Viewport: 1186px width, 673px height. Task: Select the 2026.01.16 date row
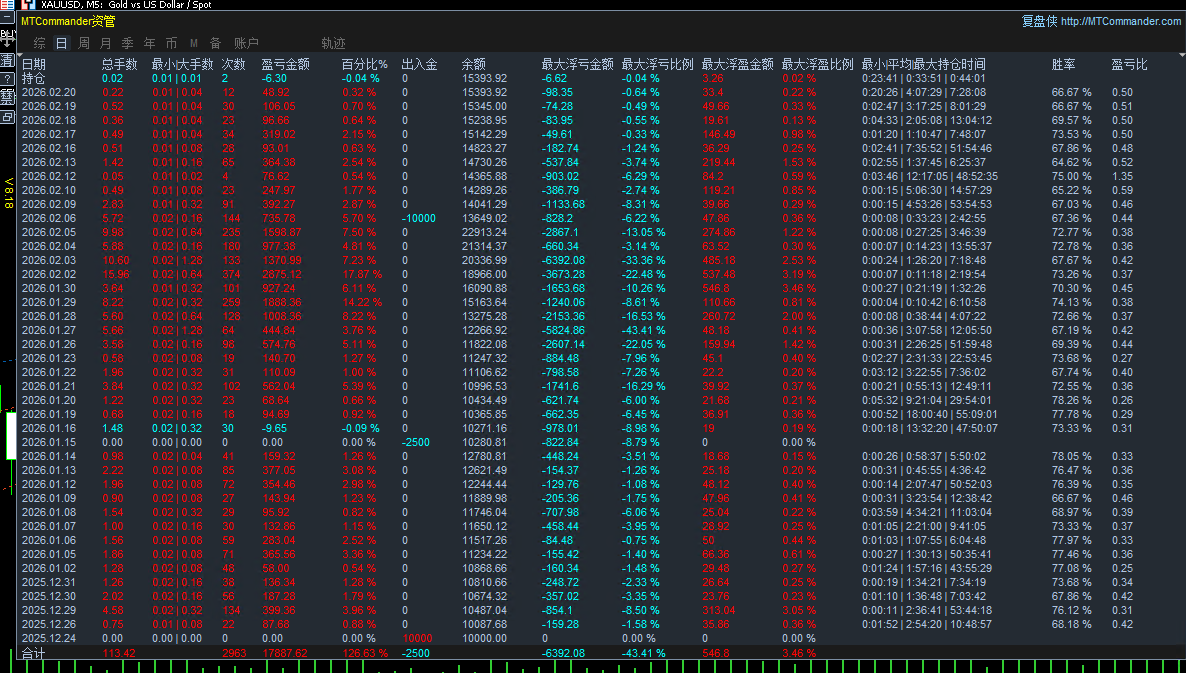(601, 428)
